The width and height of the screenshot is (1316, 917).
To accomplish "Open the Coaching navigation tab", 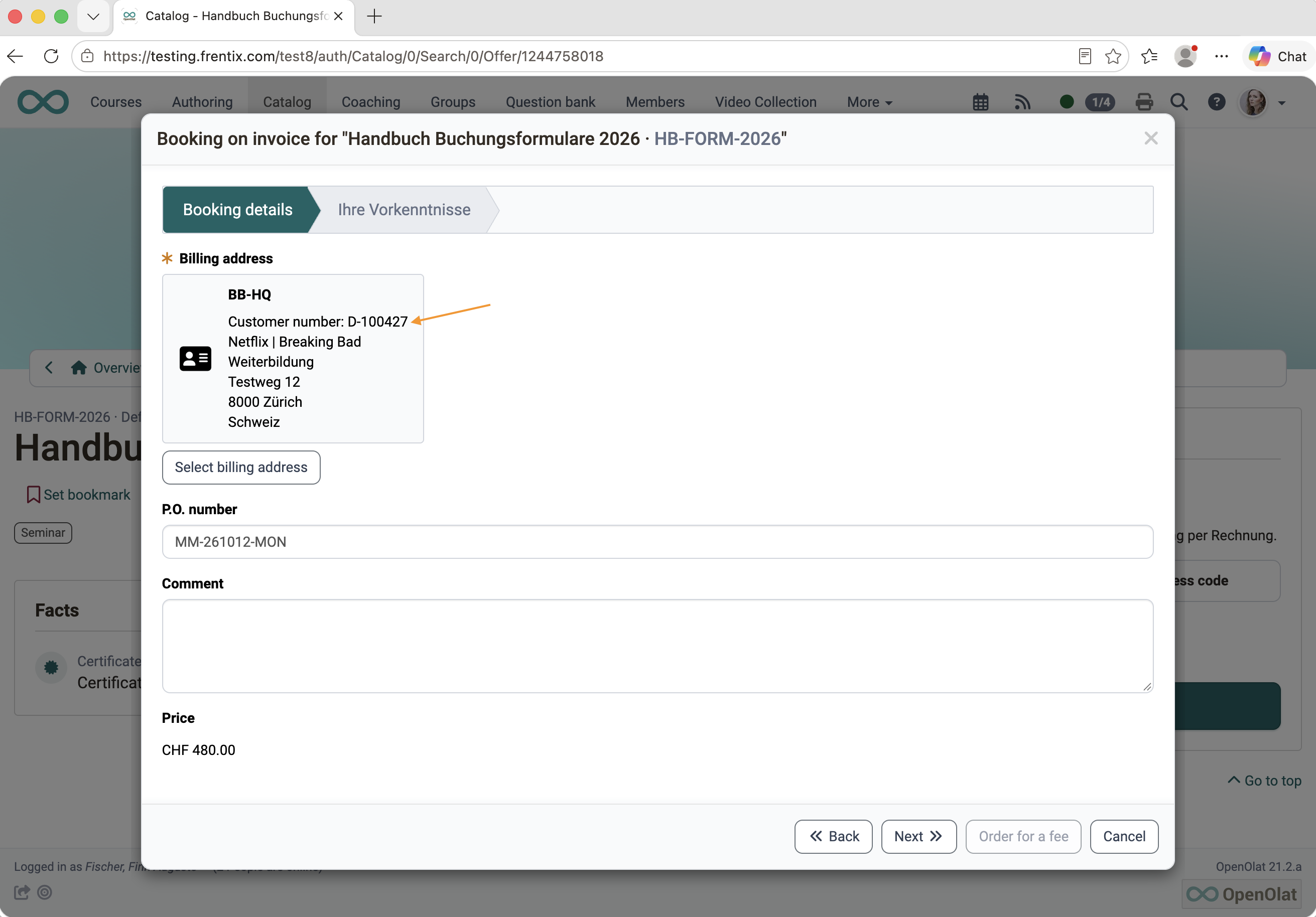I will (x=371, y=102).
